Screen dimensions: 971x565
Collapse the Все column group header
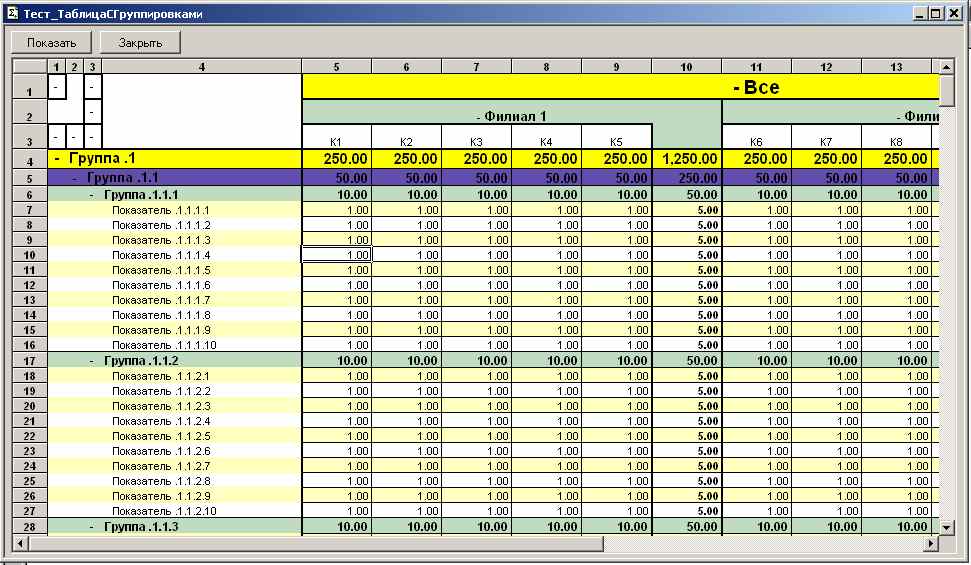click(737, 88)
